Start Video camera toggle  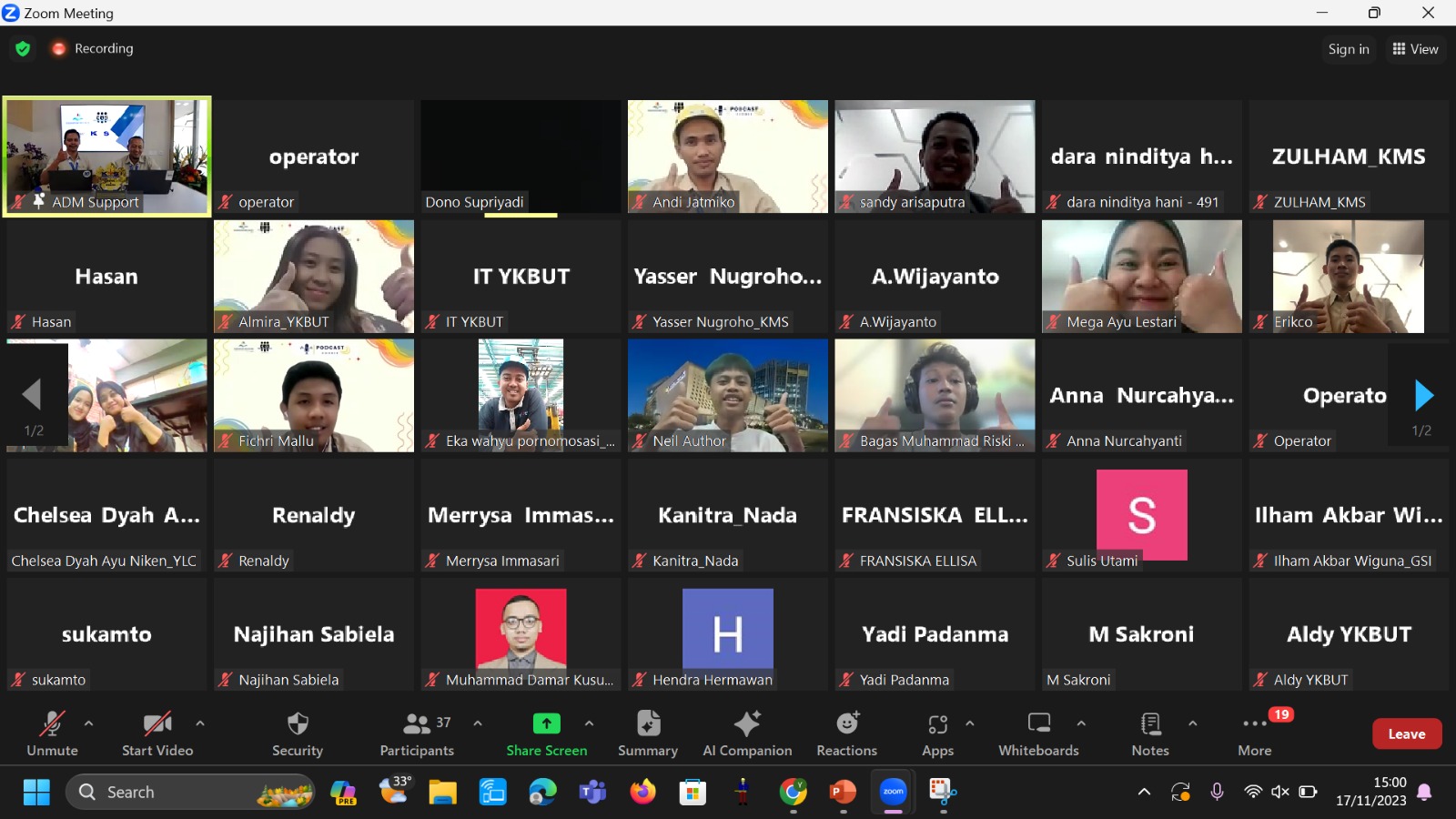click(157, 724)
